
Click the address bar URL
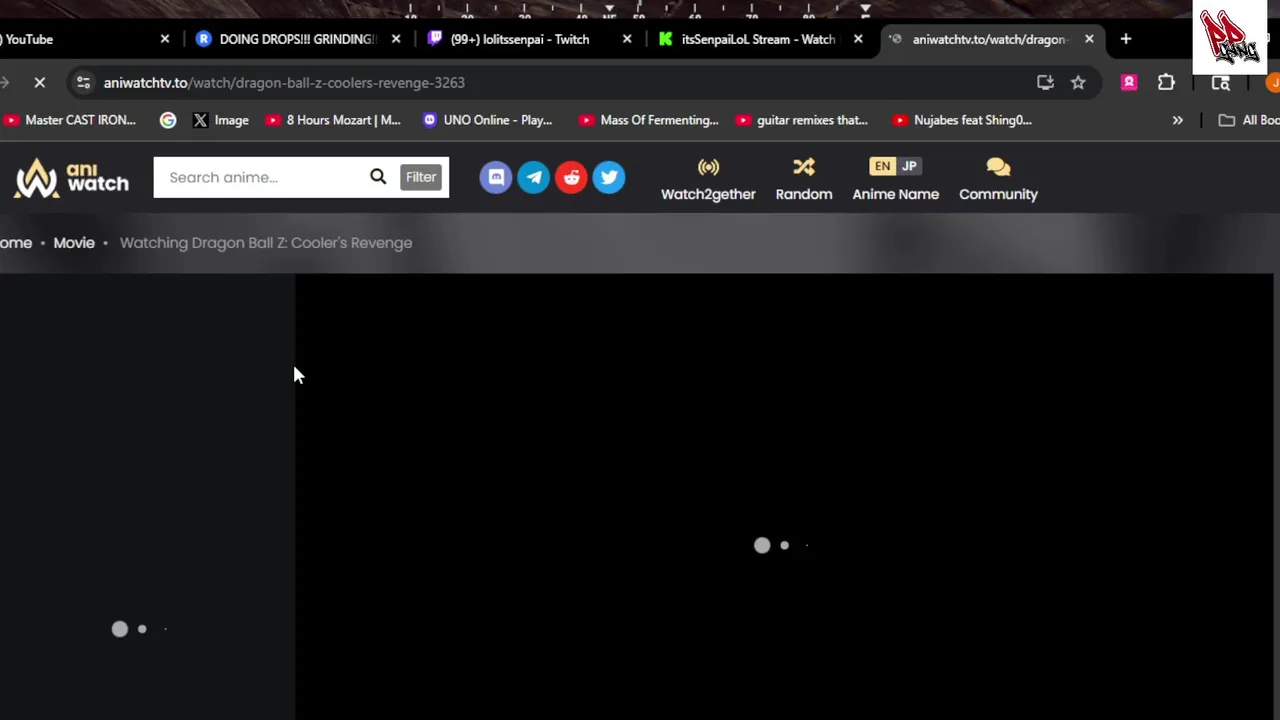pyautogui.click(x=284, y=83)
